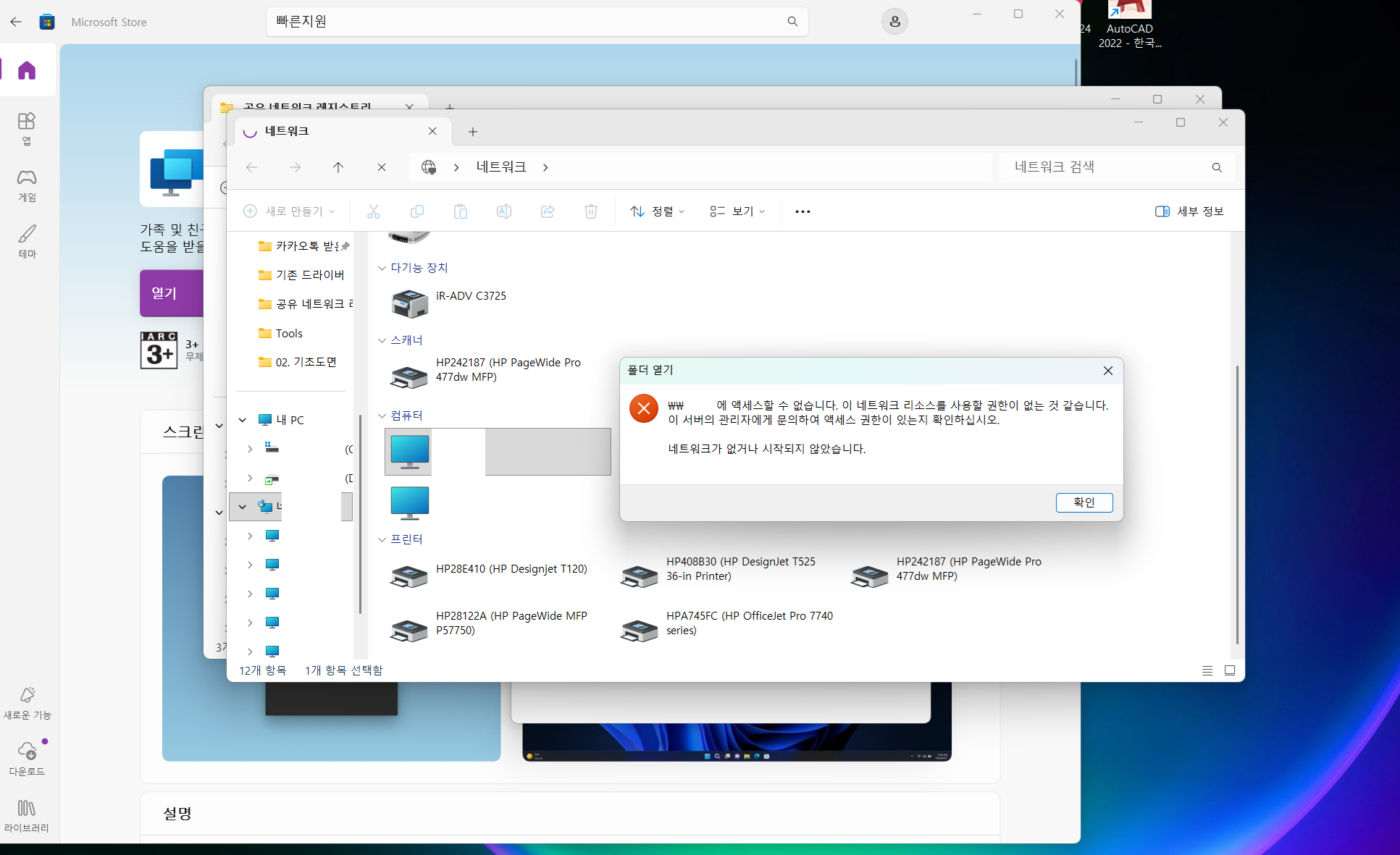
Task: Open the 정렬 sort dropdown
Action: [x=658, y=211]
